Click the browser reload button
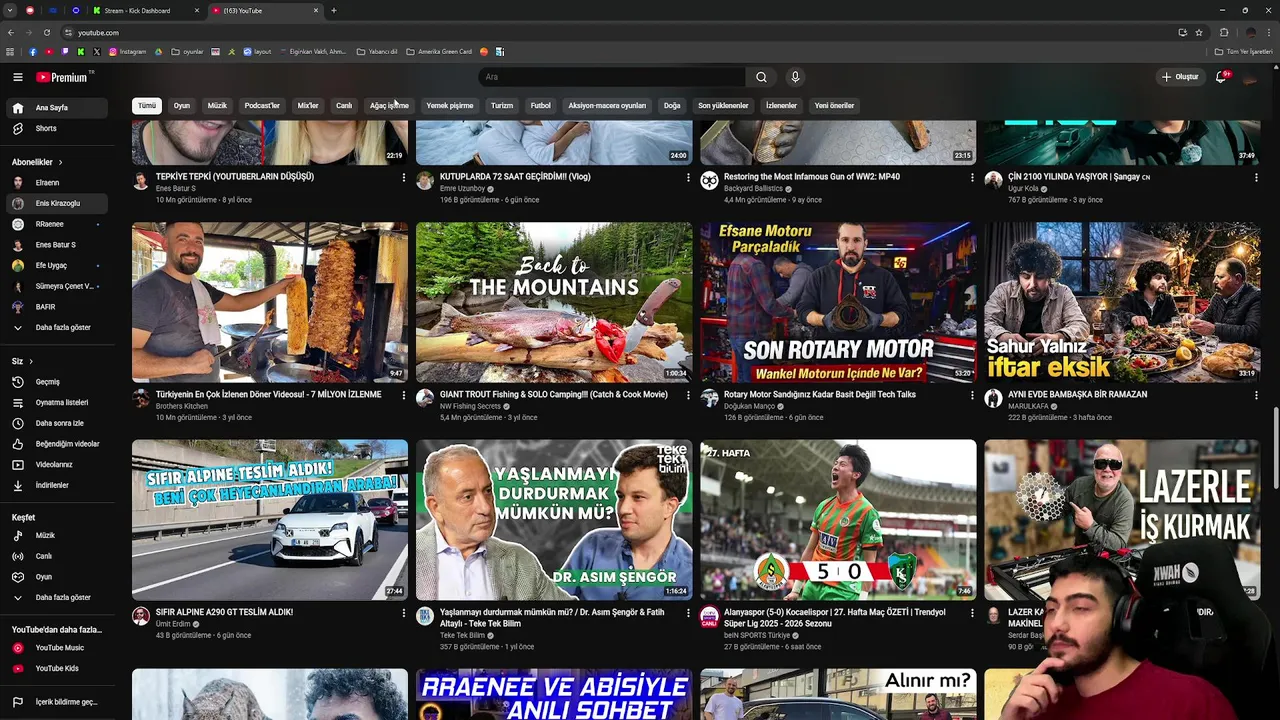 (46, 33)
